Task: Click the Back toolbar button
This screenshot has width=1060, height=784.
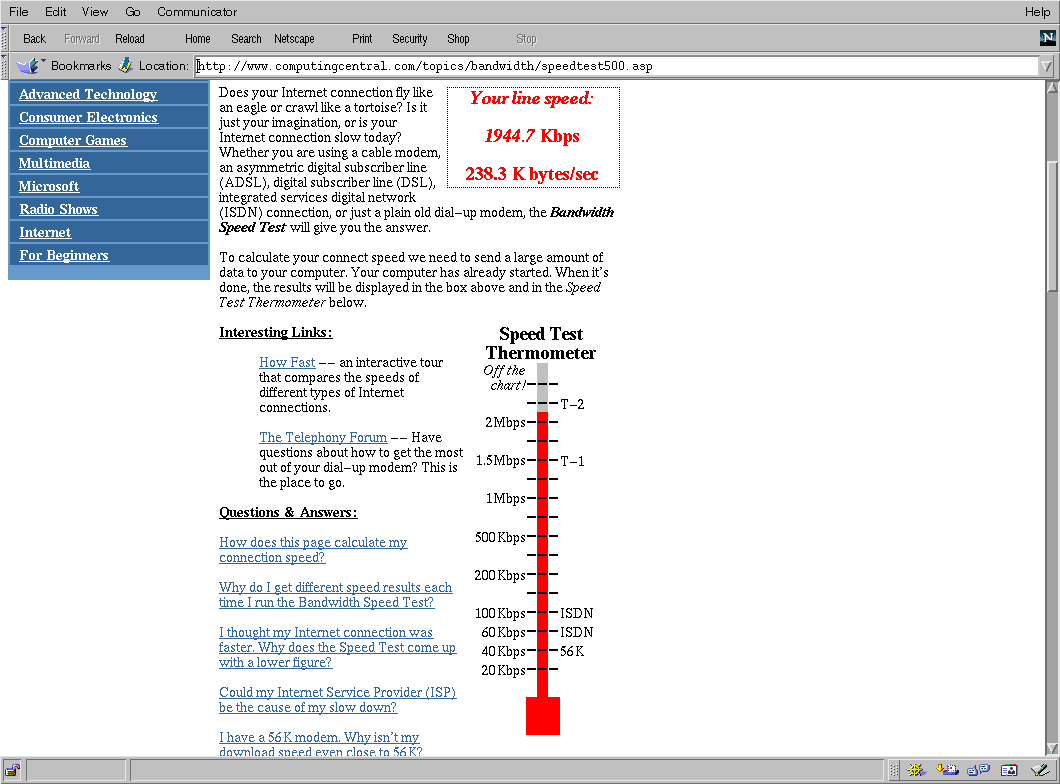Action: (34, 39)
